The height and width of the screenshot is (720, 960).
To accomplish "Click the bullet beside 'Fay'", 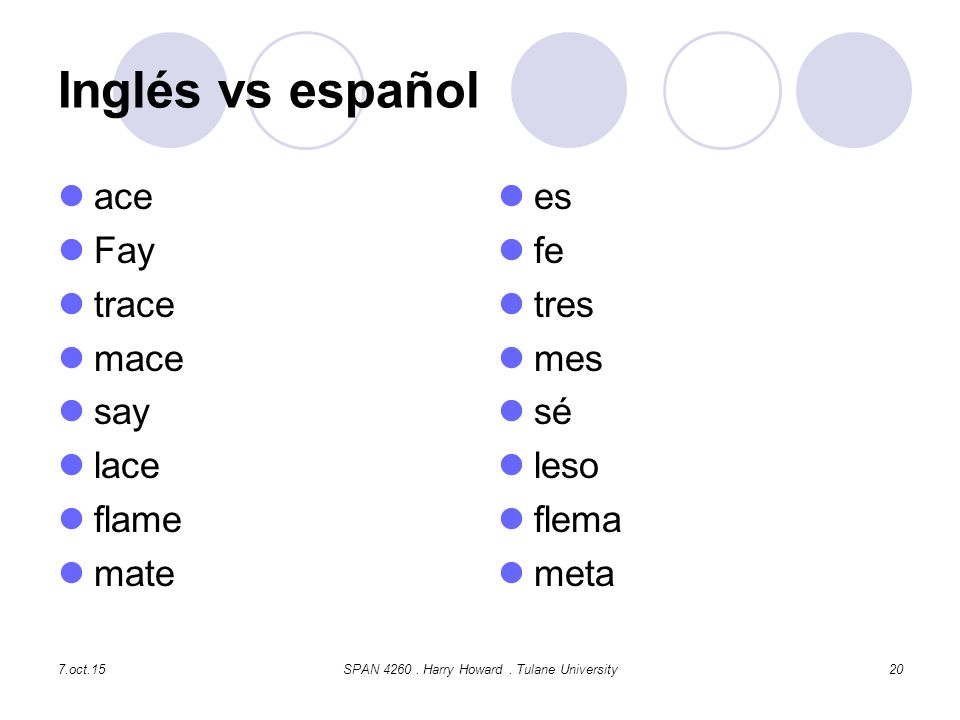I will tap(72, 250).
